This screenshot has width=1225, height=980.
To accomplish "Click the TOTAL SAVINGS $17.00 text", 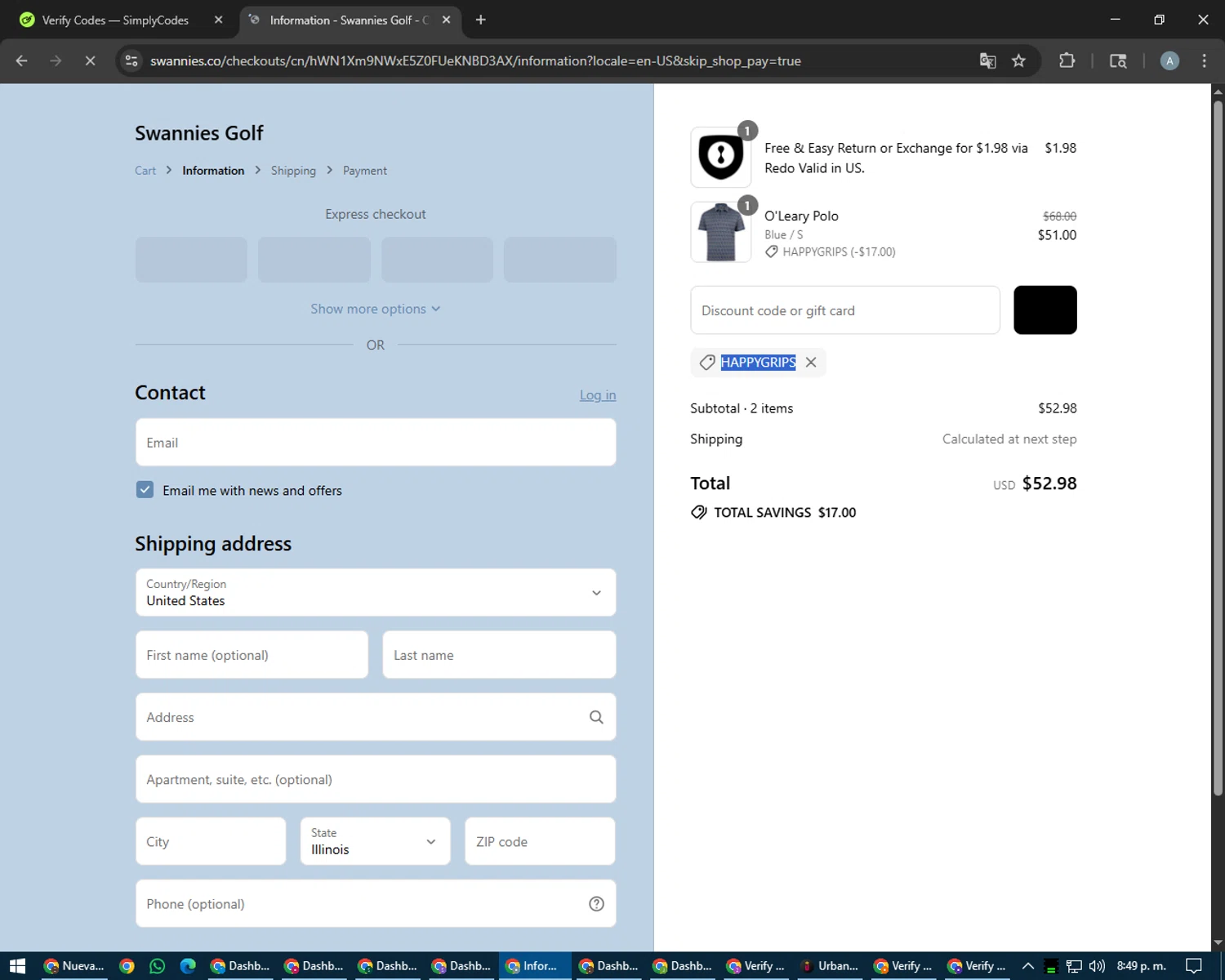I will click(x=785, y=513).
